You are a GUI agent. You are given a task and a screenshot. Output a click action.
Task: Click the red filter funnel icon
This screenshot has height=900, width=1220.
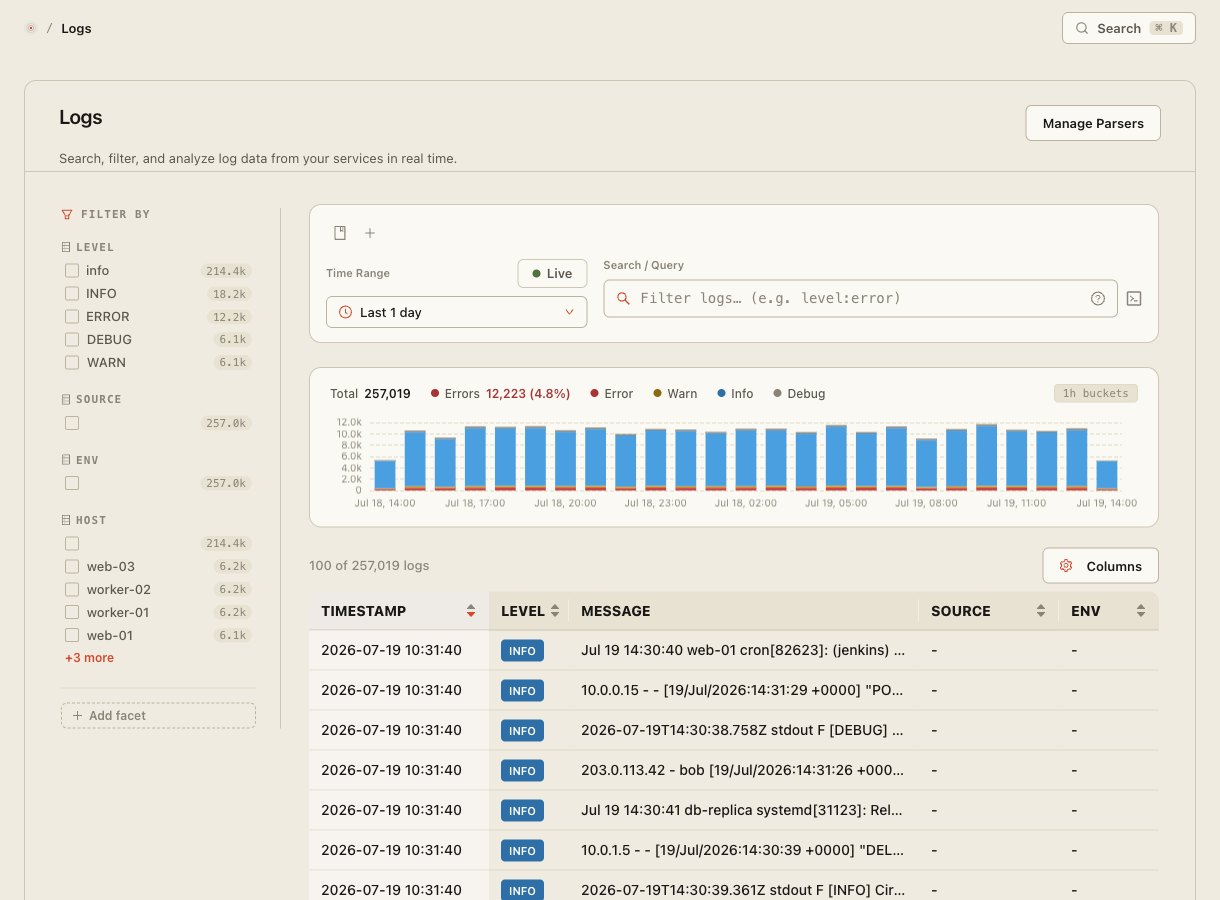[67, 214]
